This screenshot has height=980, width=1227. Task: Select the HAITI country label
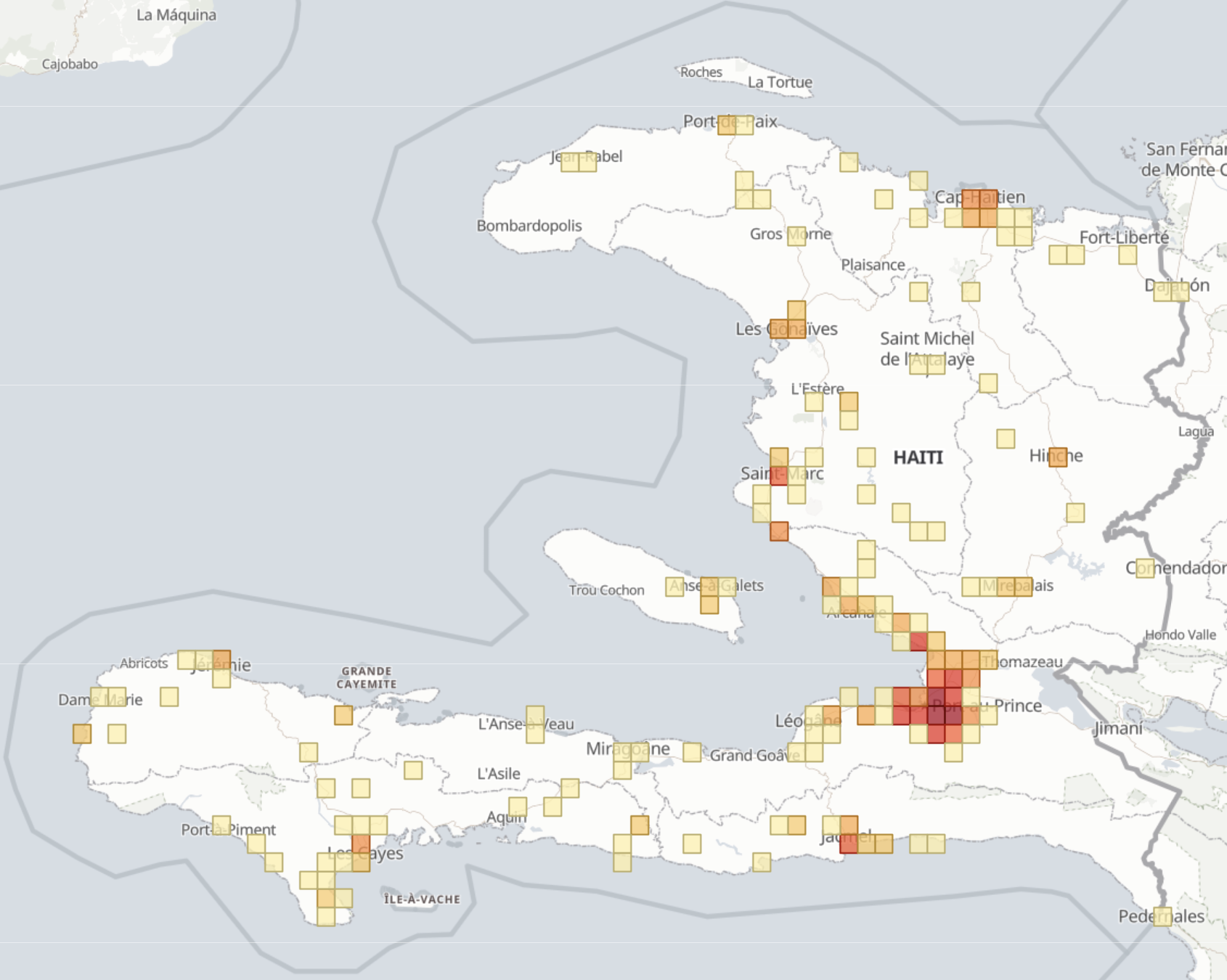(x=918, y=457)
